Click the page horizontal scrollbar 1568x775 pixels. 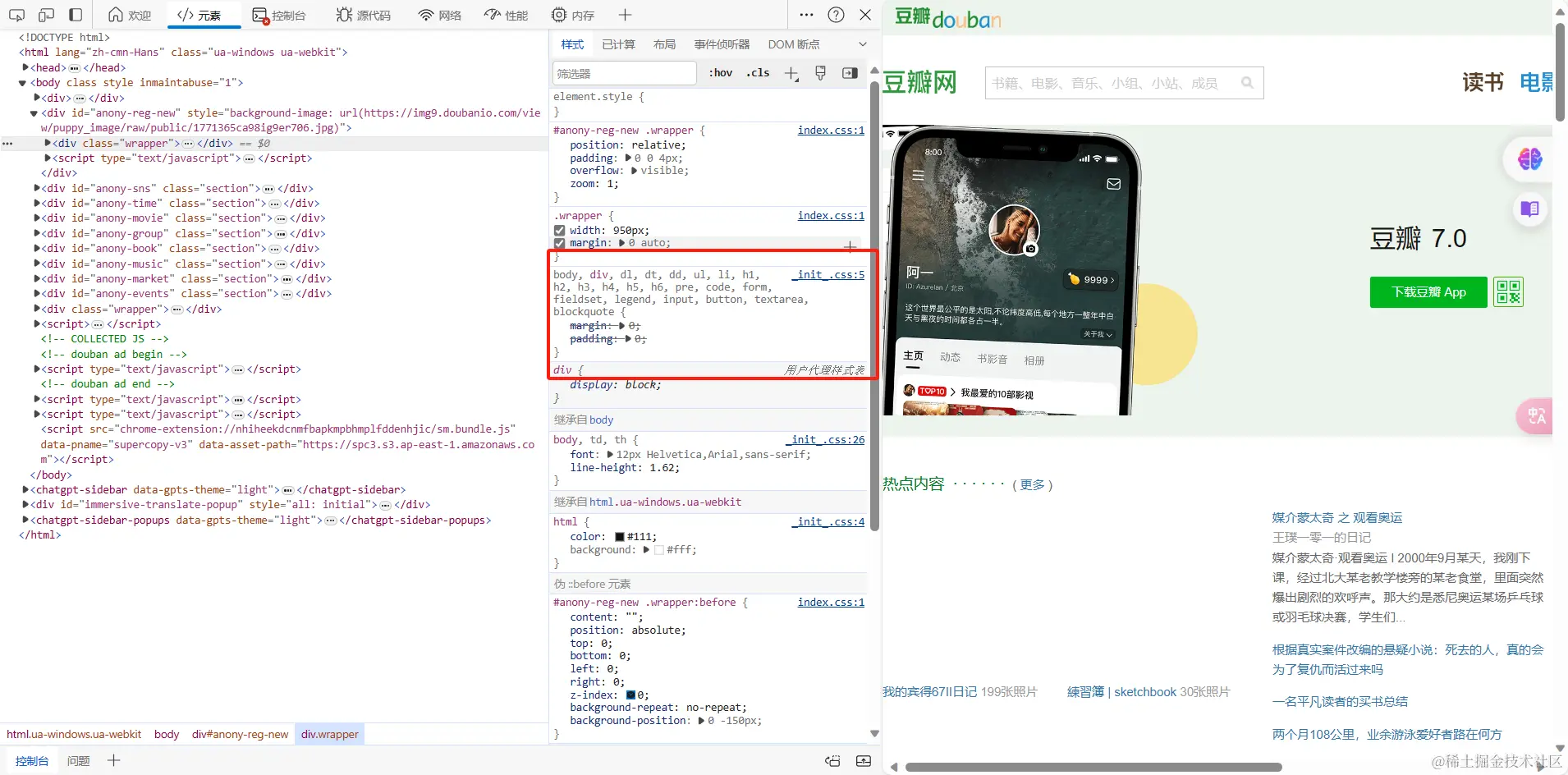pos(1093,768)
